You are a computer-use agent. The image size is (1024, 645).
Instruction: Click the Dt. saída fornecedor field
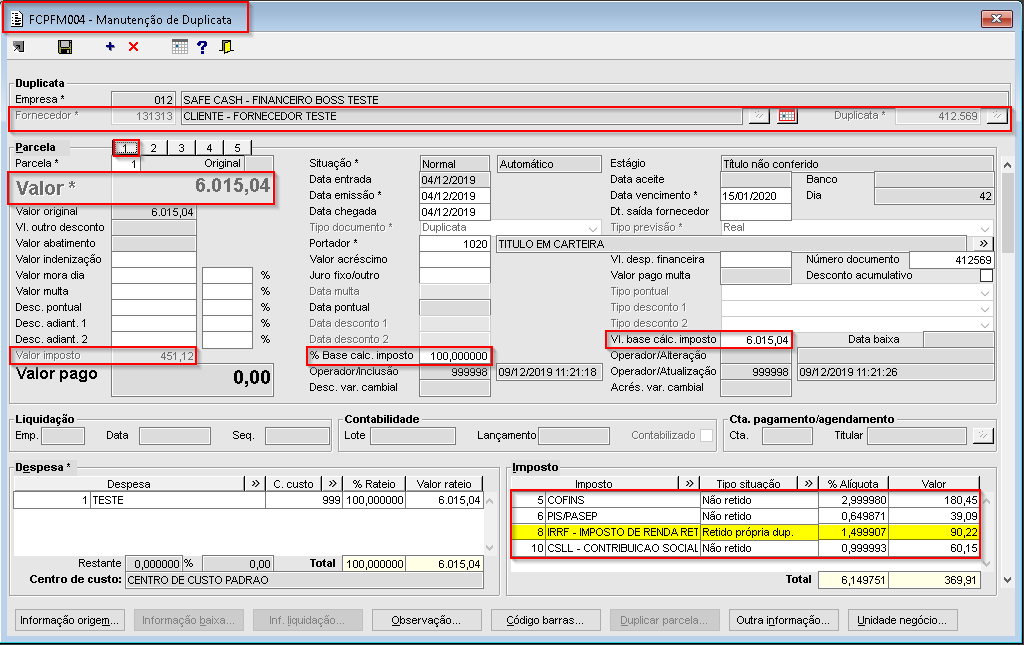coord(756,212)
